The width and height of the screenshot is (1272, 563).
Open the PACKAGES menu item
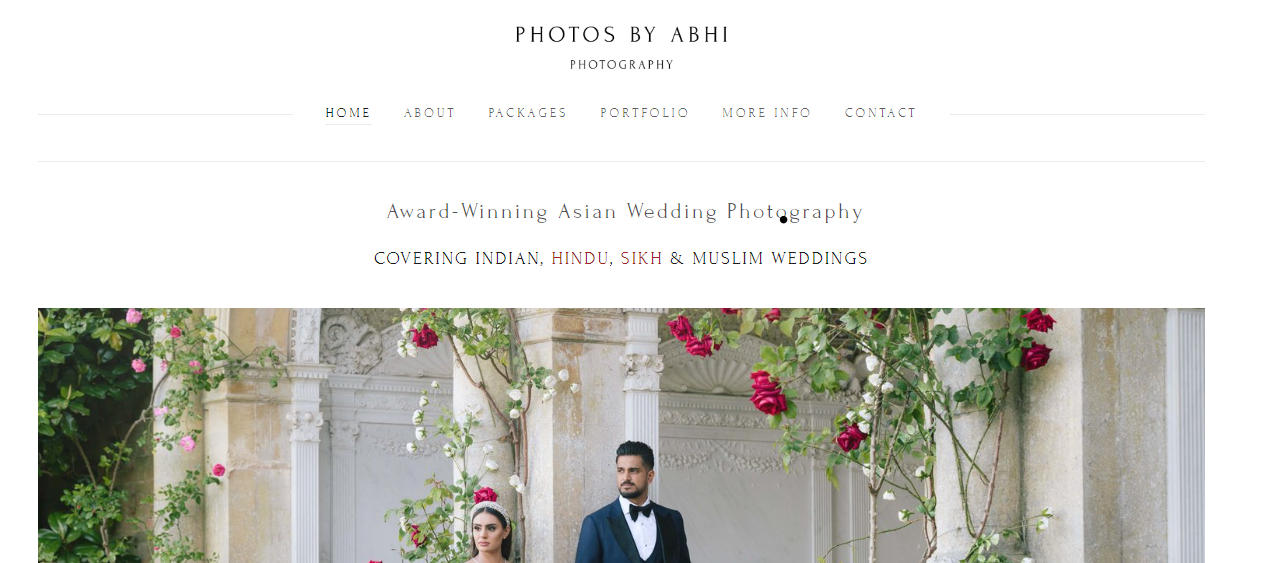pyautogui.click(x=527, y=113)
